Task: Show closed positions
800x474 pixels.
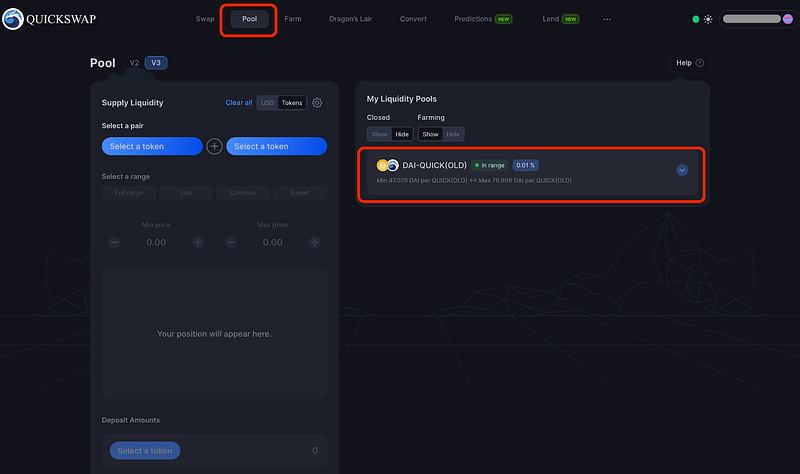Action: [380, 134]
